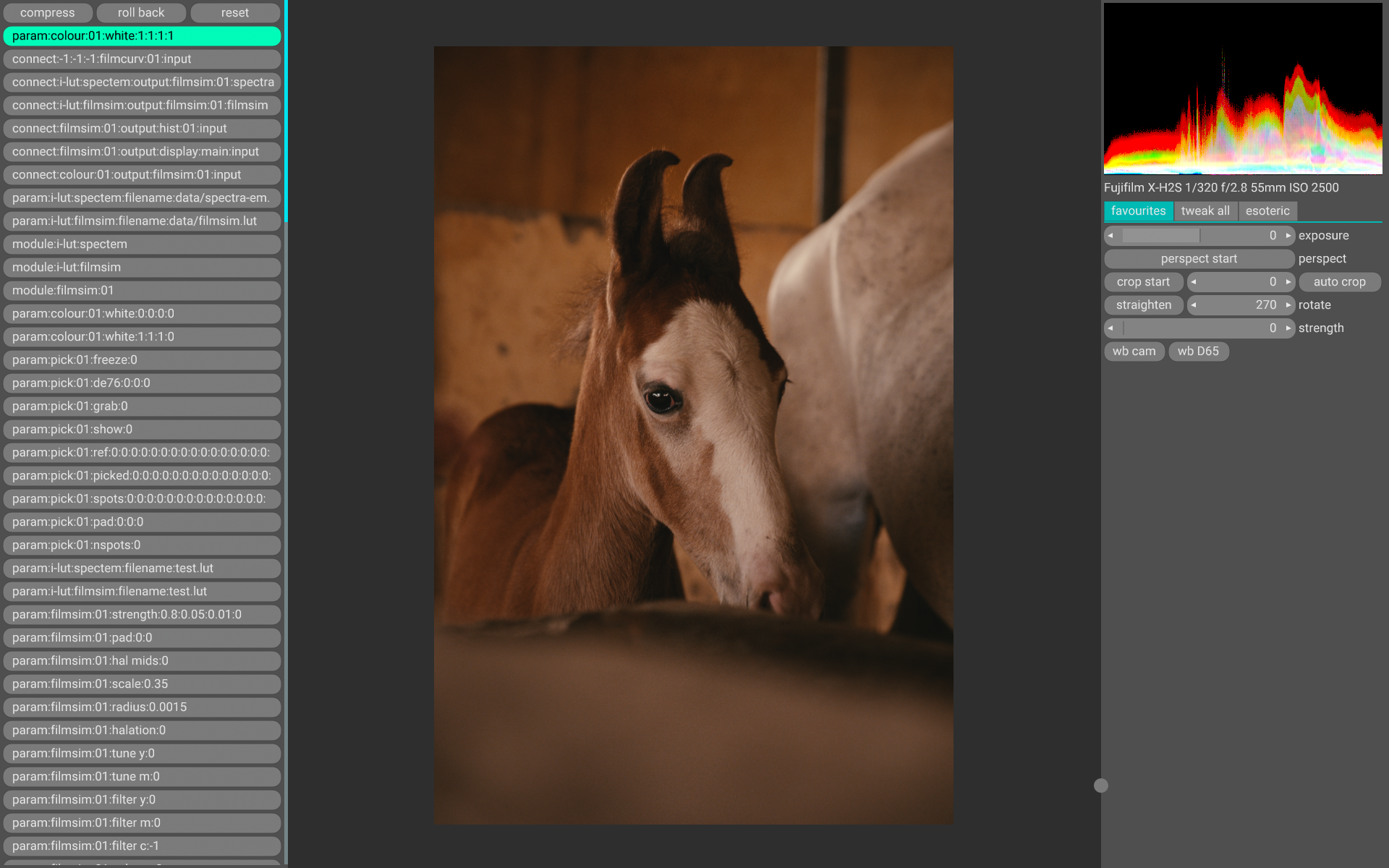Start perspective correction with perspect start
1389x868 pixels.
1199,259
